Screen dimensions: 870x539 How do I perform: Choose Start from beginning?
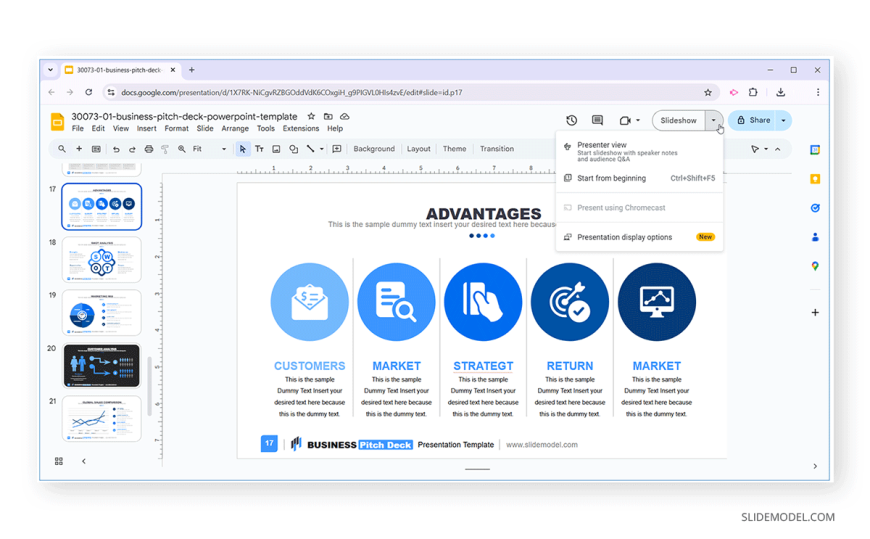639,178
